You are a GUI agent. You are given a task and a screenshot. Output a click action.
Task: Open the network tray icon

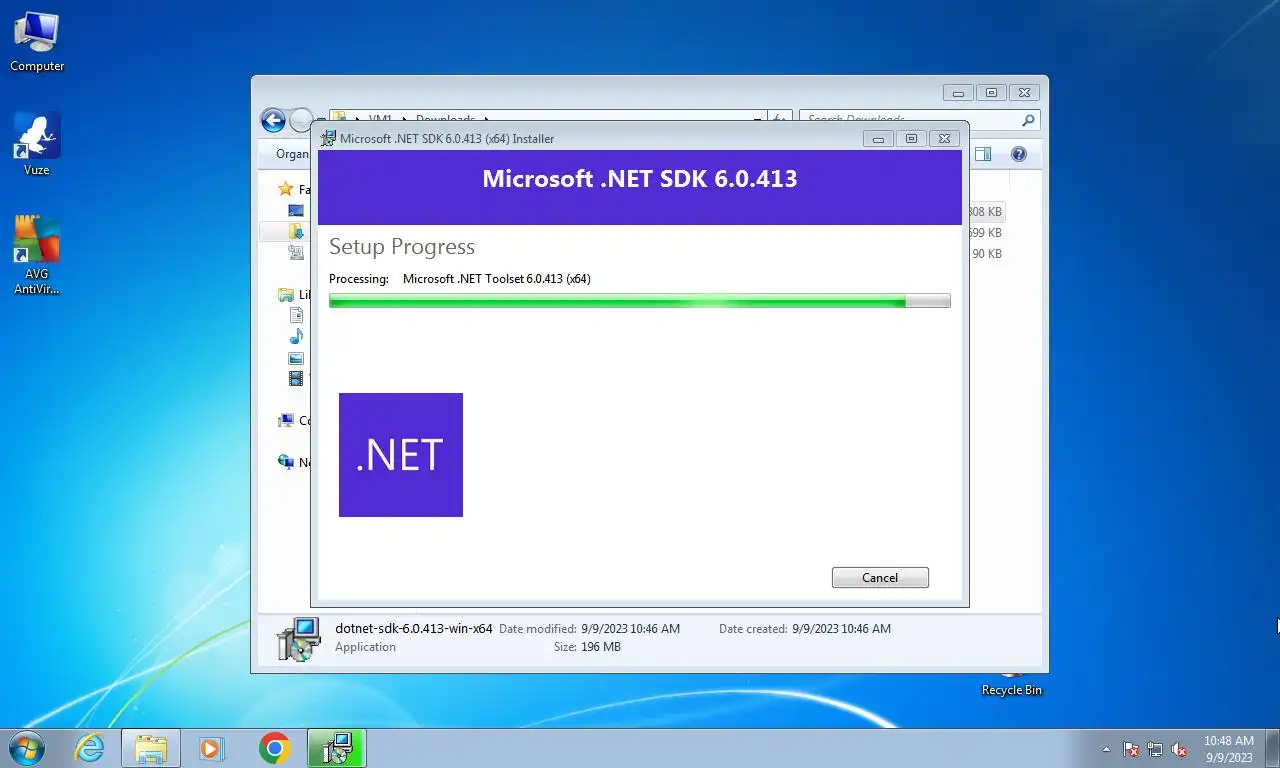pyautogui.click(x=1155, y=749)
